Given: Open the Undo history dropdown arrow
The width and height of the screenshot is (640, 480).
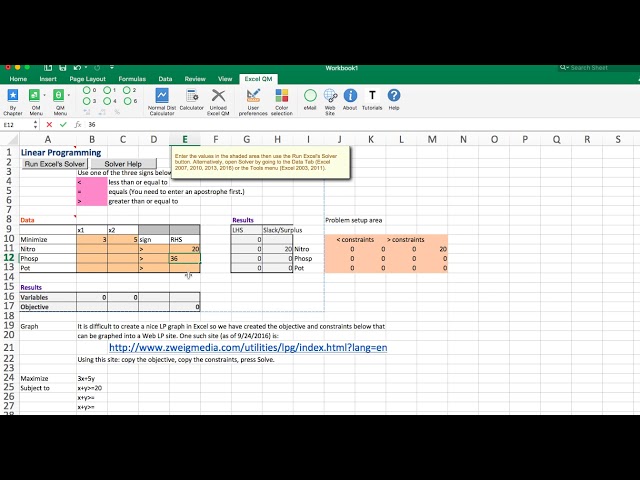Looking at the screenshot, I should [x=86, y=68].
